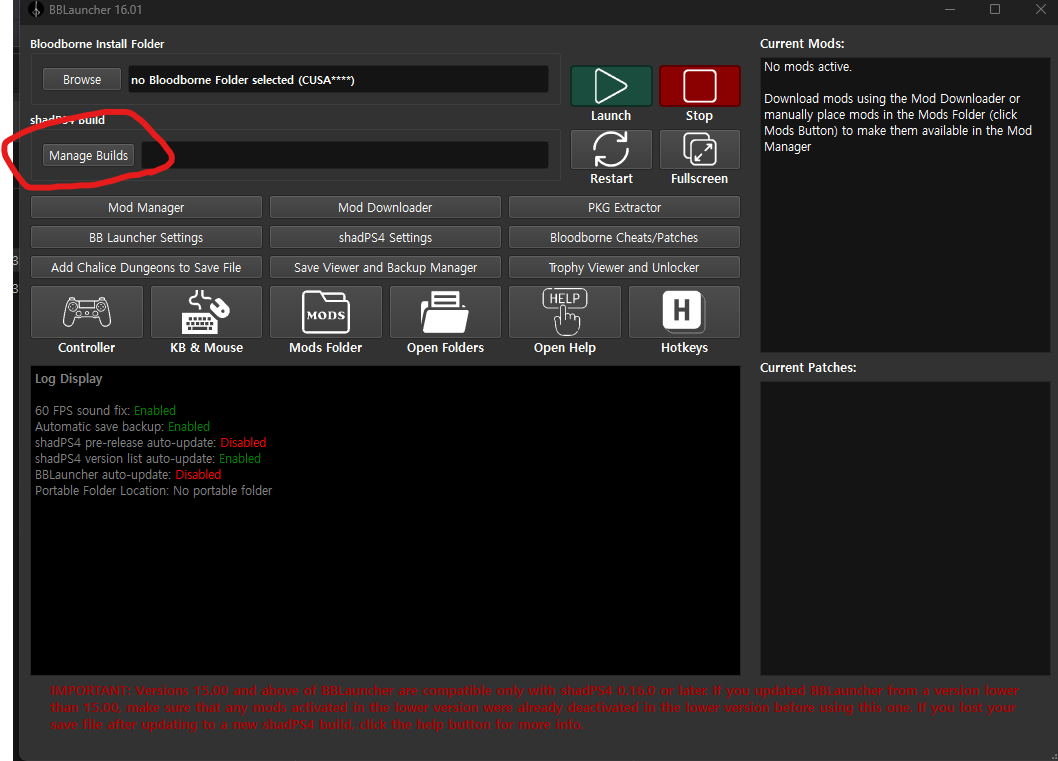This screenshot has width=1058, height=761.
Task: Click the red IMPORTANT version warning text
Action: tap(534, 708)
